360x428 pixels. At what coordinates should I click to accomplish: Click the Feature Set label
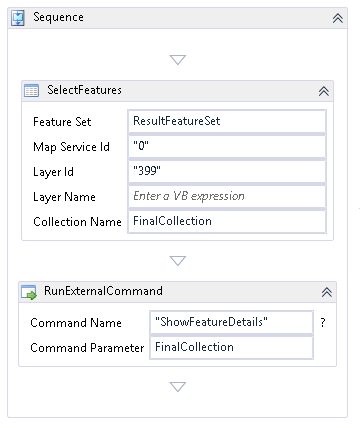point(62,122)
